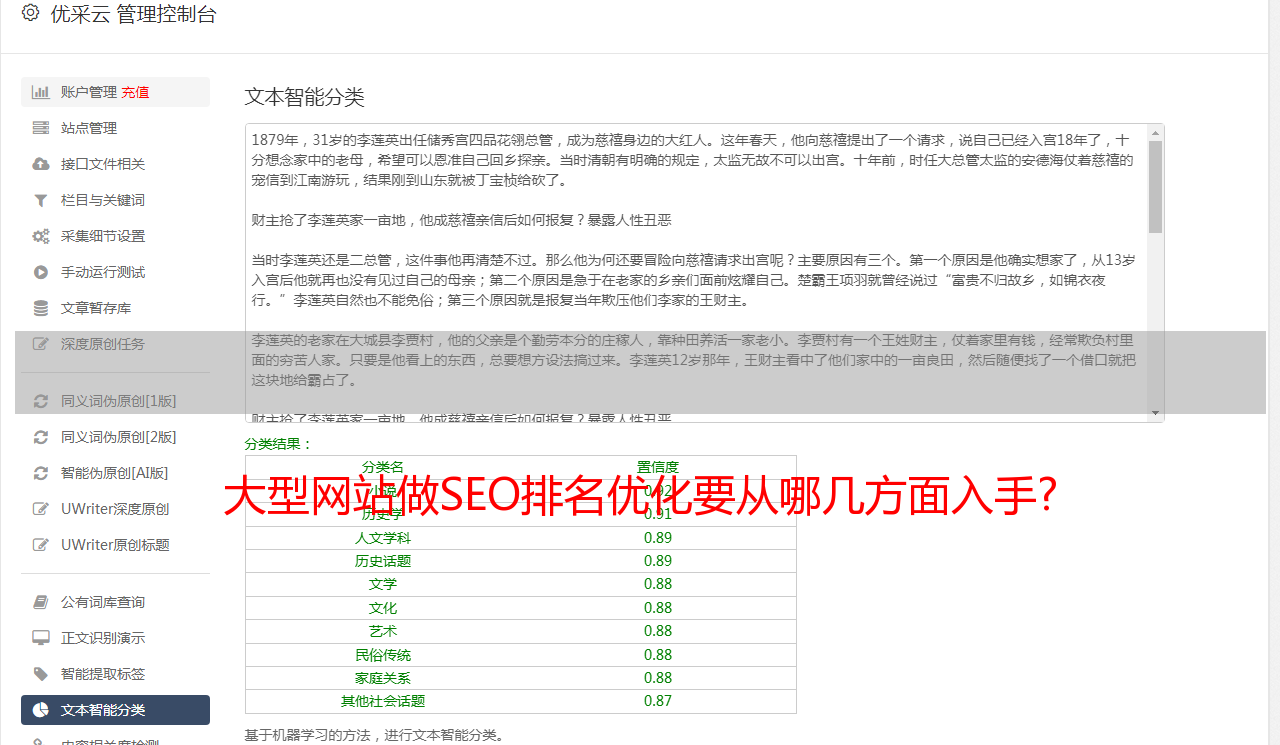The height and width of the screenshot is (745, 1280).
Task: Open 智能提取标签 page
Action: pos(103,674)
